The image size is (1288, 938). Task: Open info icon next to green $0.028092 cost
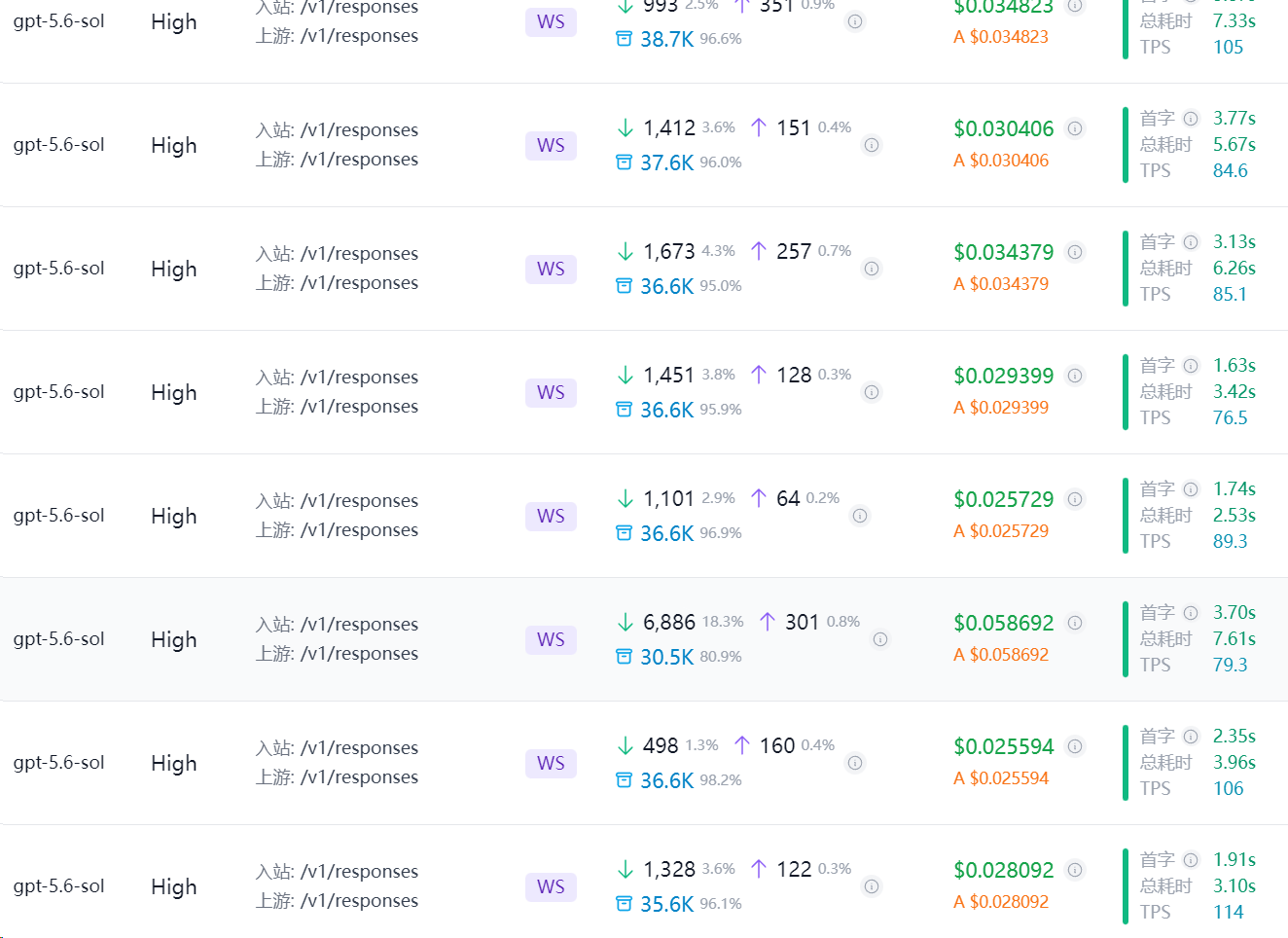pos(1075,870)
